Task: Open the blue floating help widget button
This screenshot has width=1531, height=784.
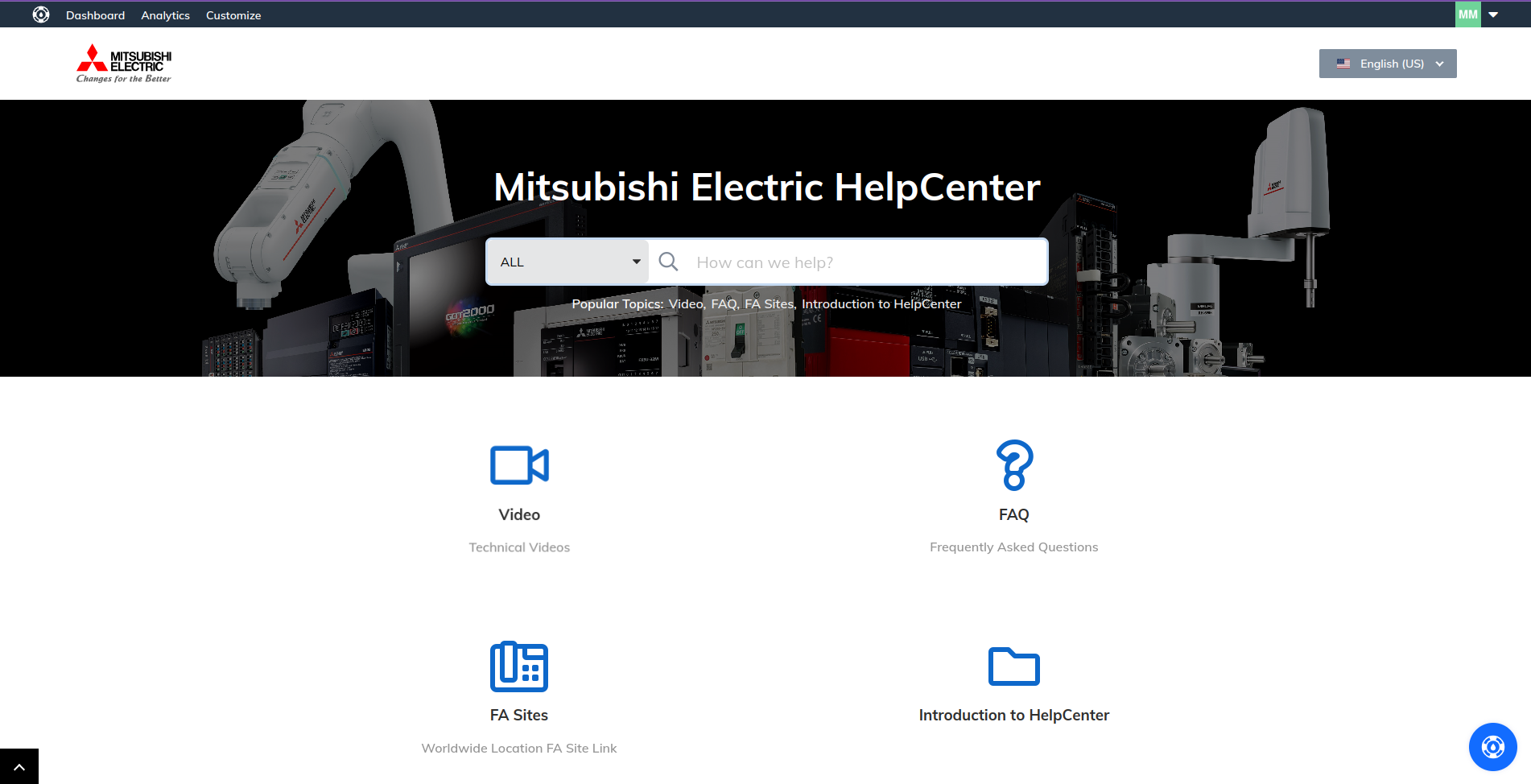Action: (x=1492, y=747)
